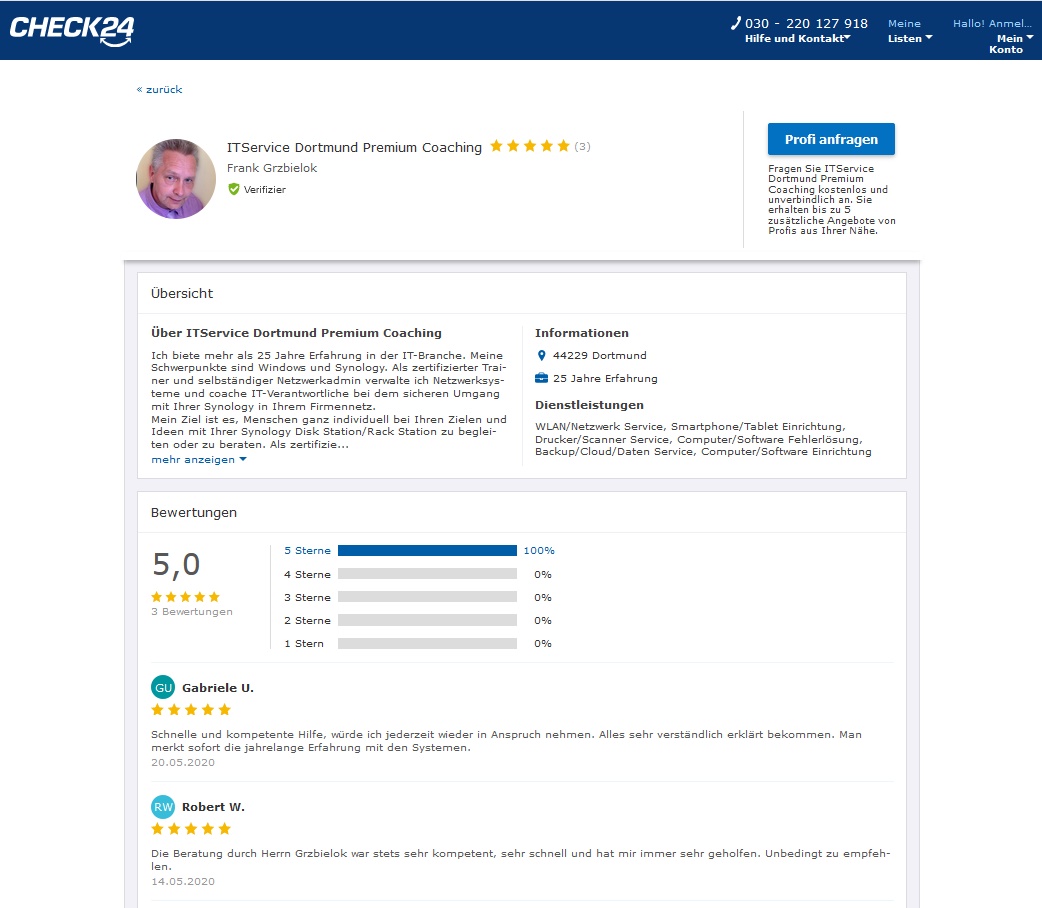Expand description with mehr anzeigen
The image size is (1042, 908).
tap(199, 459)
